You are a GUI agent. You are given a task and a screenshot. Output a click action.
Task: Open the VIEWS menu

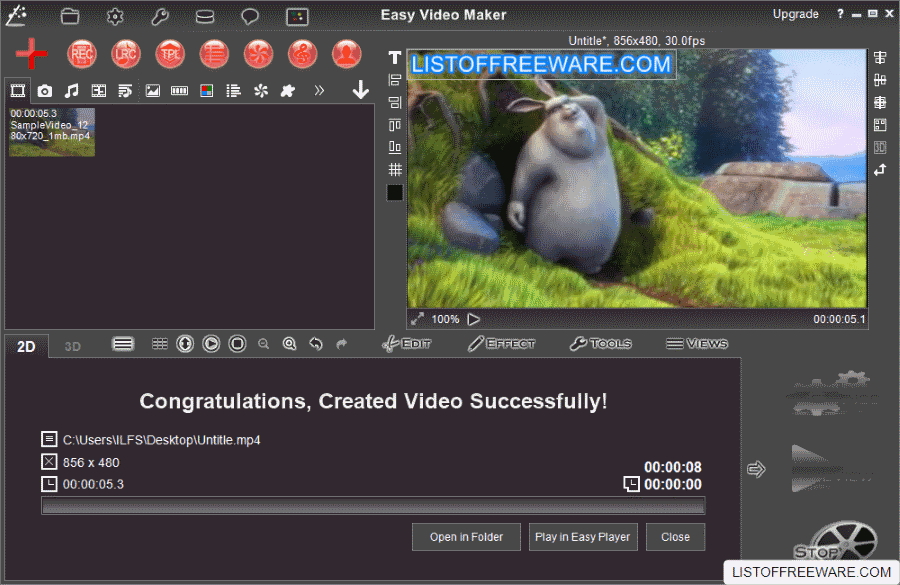point(697,344)
